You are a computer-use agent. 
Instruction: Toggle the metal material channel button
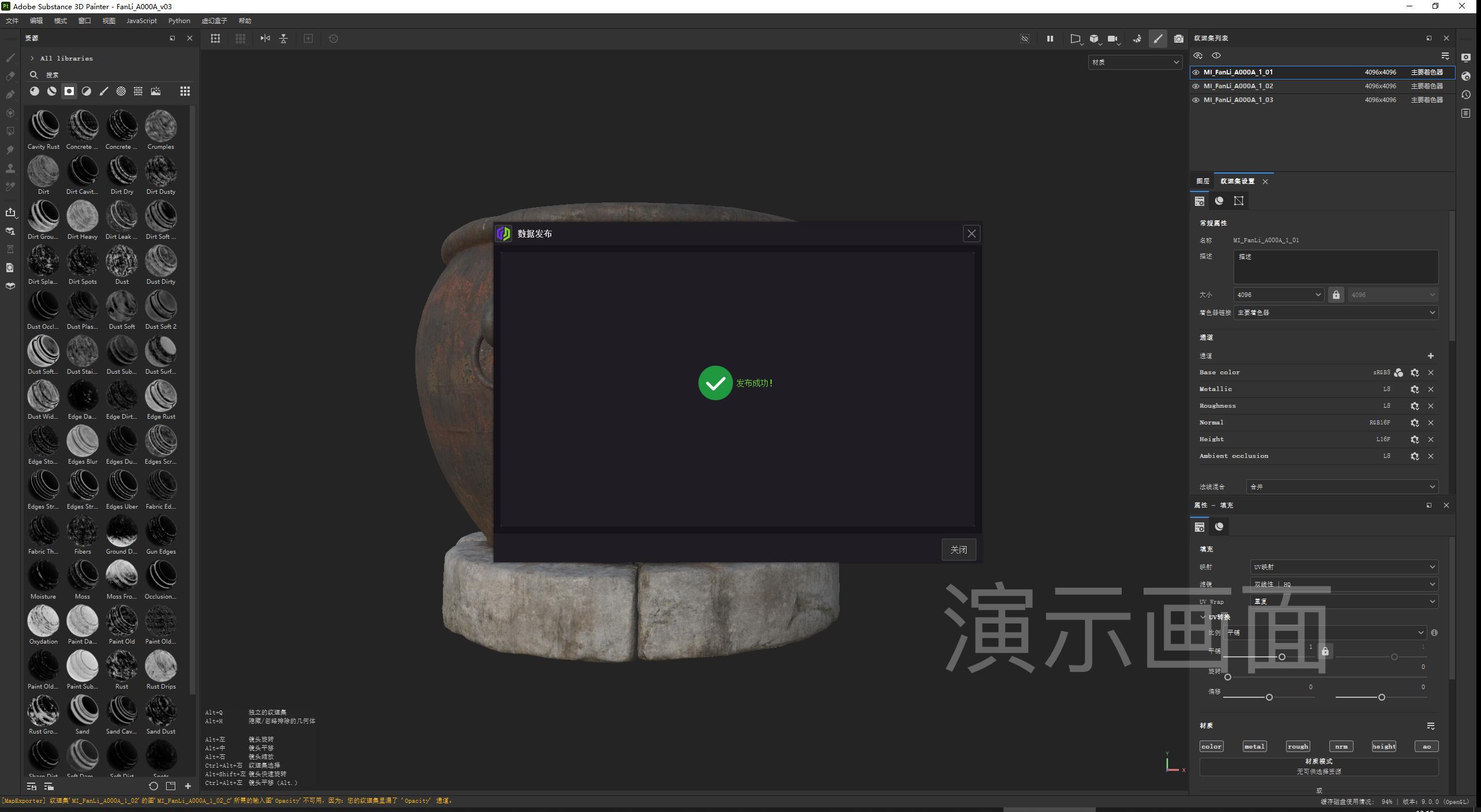point(1254,746)
